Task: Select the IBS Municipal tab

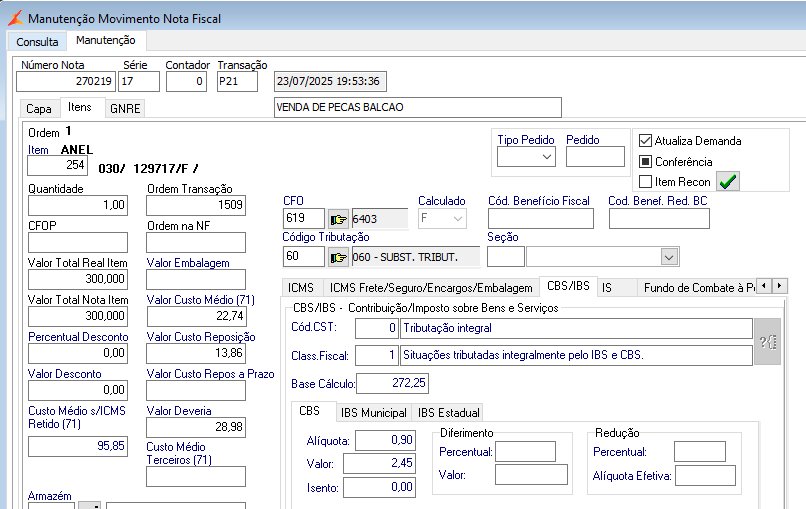Action: click(373, 412)
